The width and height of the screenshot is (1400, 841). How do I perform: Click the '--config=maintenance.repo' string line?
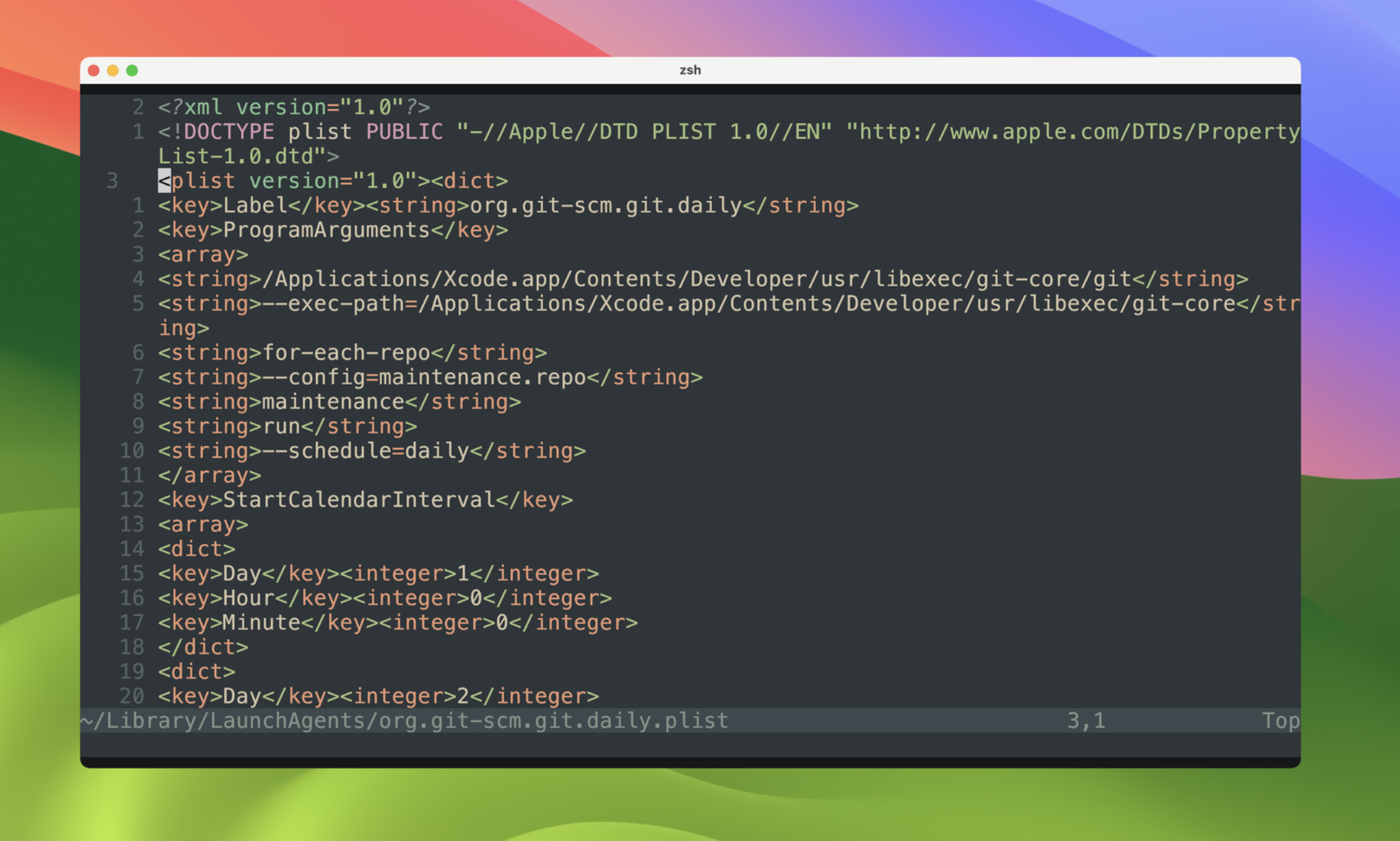[x=431, y=377]
